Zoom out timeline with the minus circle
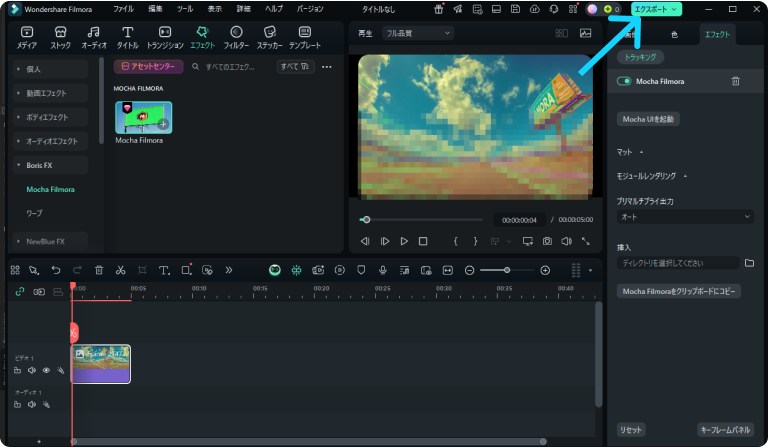The height and width of the screenshot is (447, 768). pos(469,270)
